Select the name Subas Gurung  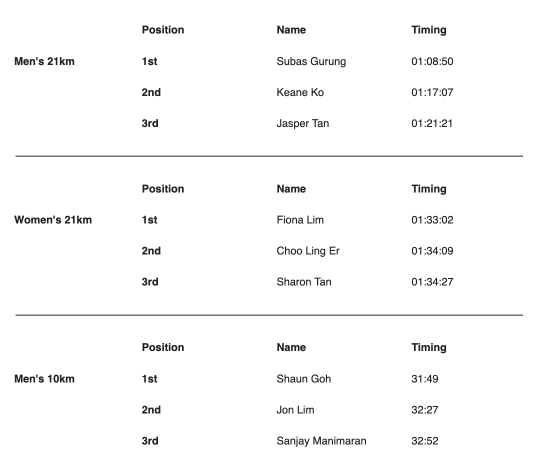point(311,62)
